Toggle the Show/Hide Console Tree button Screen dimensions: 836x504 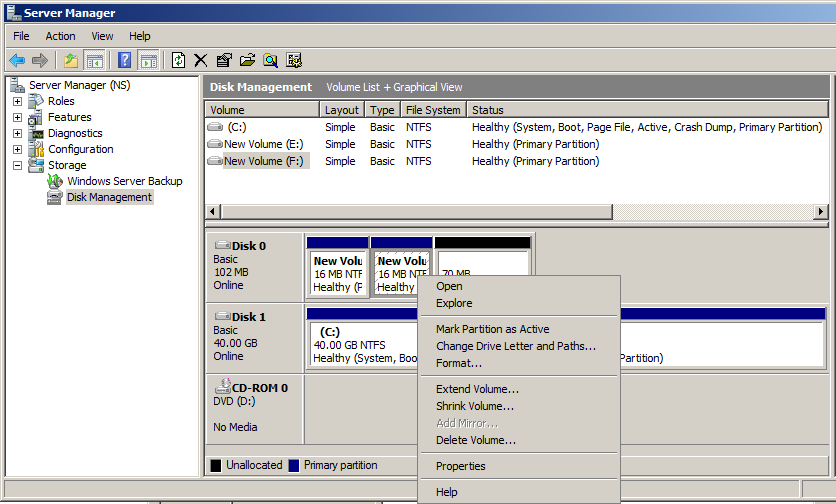95,60
